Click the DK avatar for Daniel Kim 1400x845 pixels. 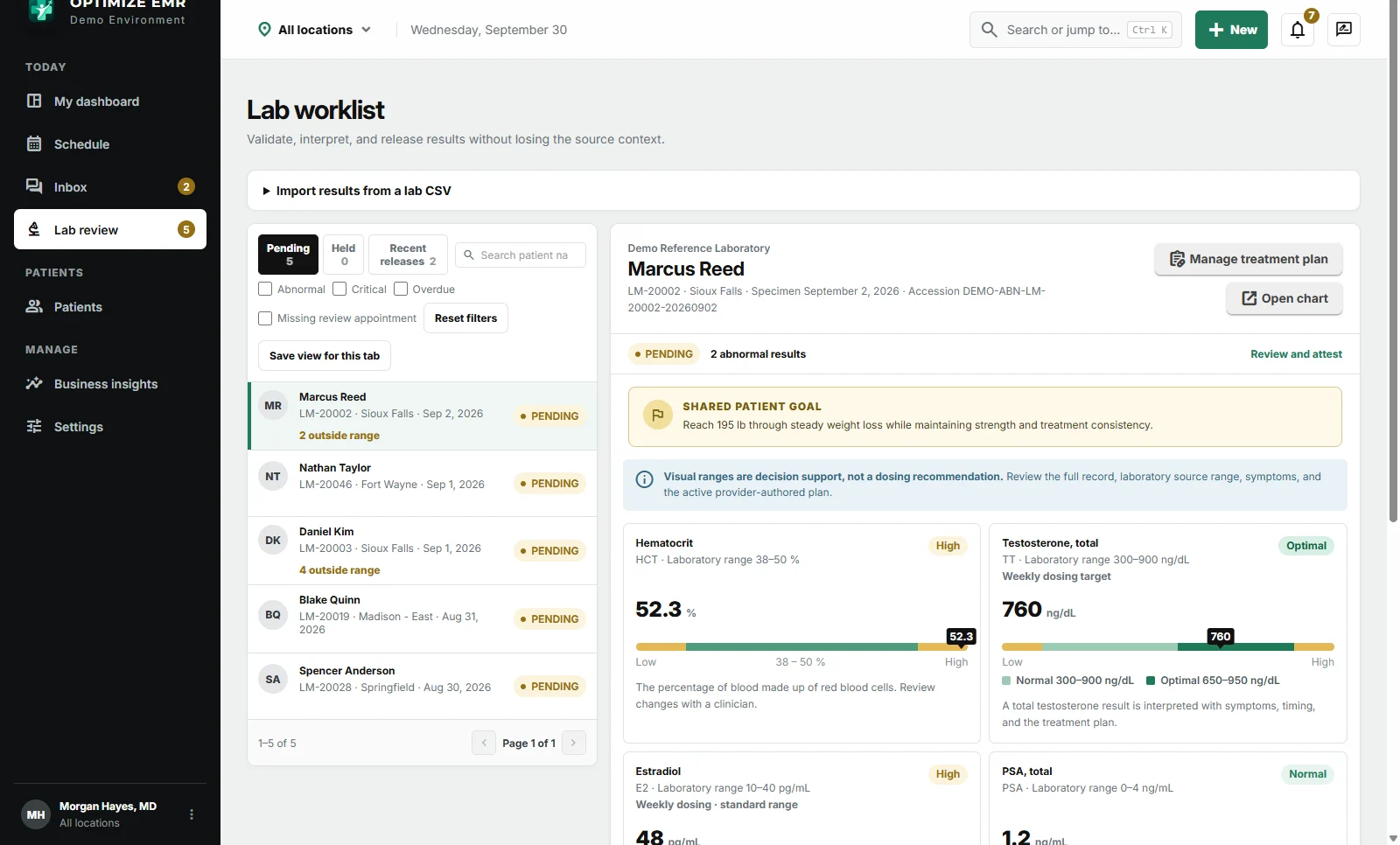(273, 541)
